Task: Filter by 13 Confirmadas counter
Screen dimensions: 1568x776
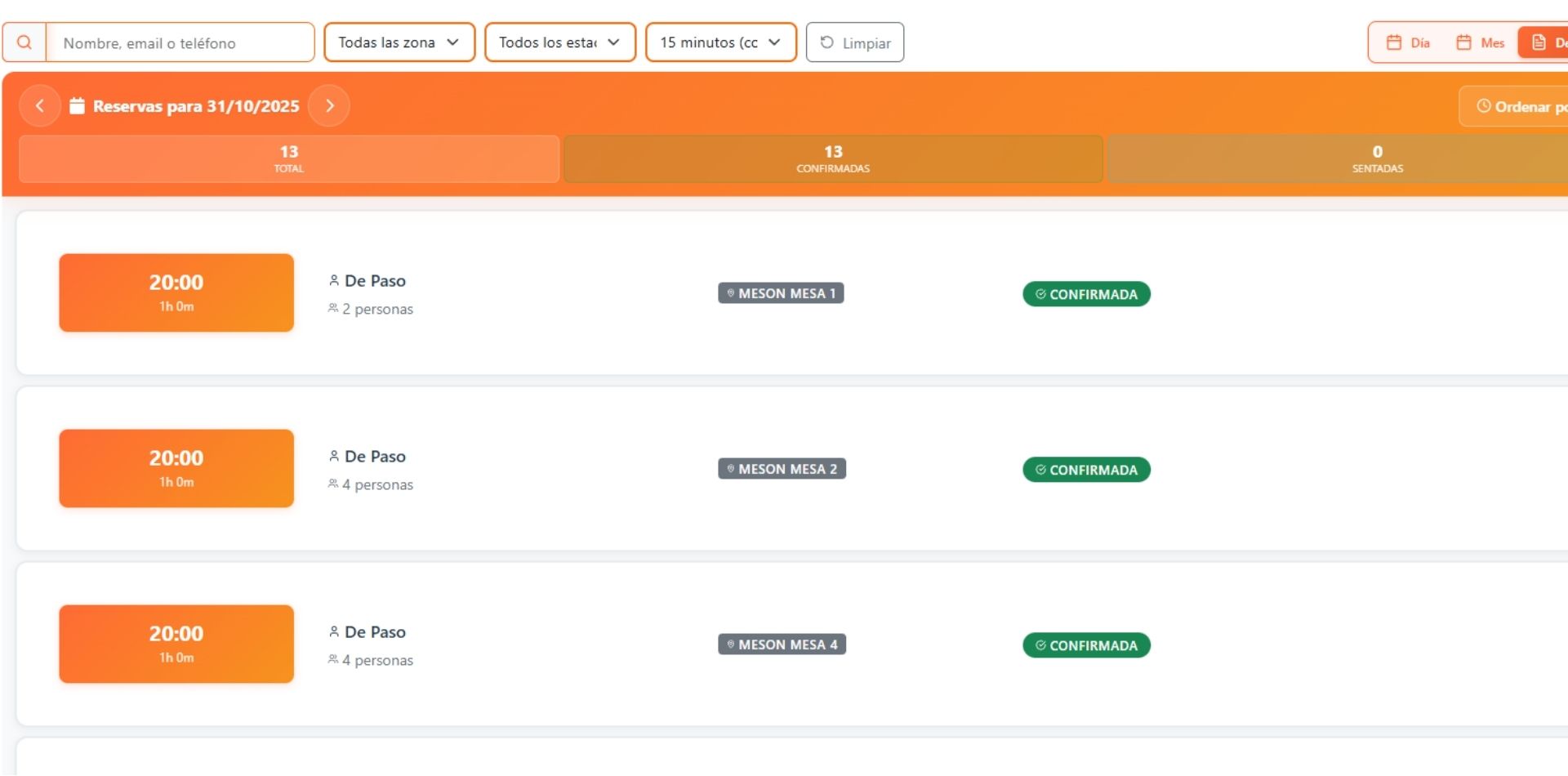Action: 832,158
